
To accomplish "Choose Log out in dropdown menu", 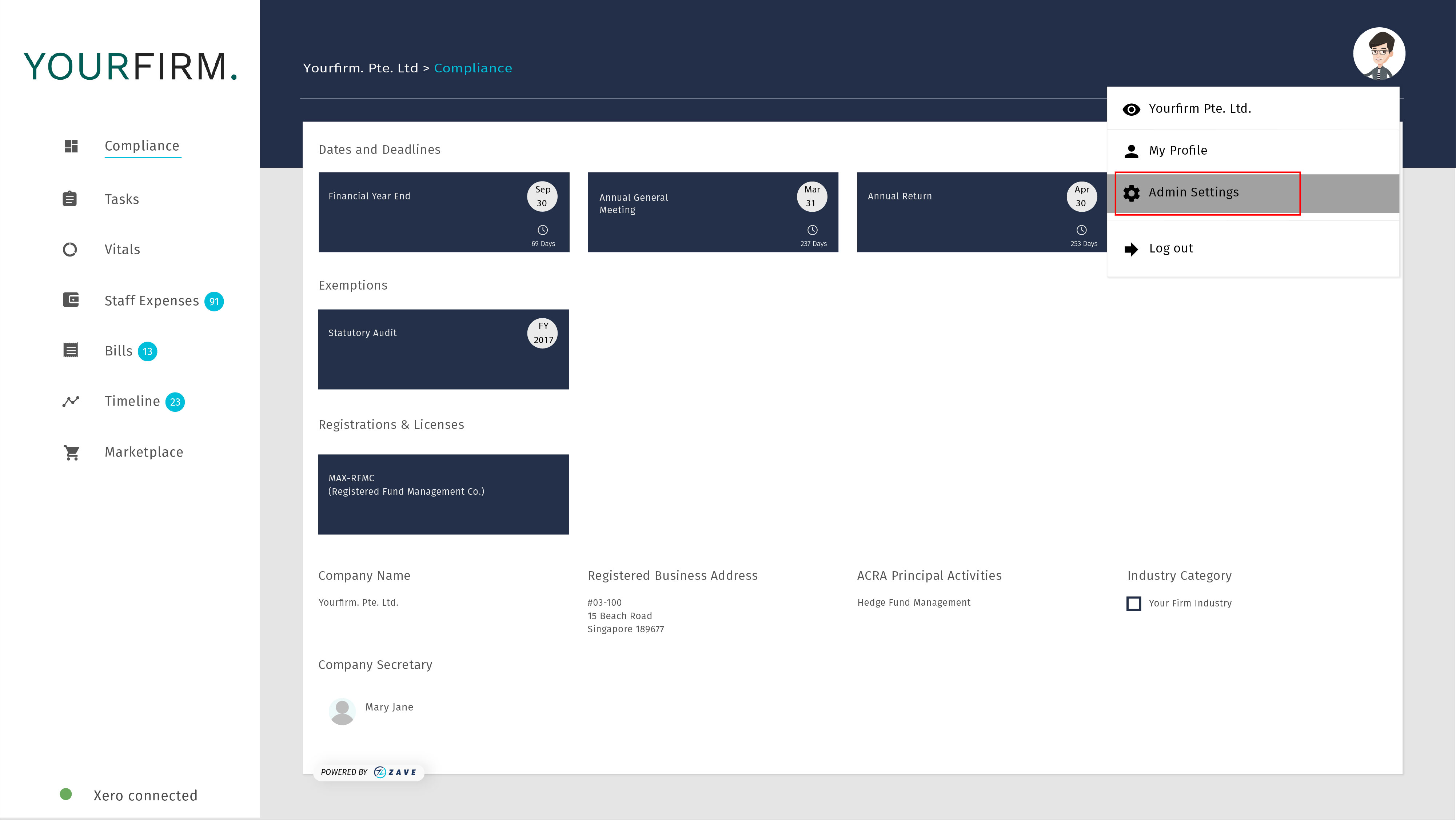I will pyautogui.click(x=1253, y=248).
